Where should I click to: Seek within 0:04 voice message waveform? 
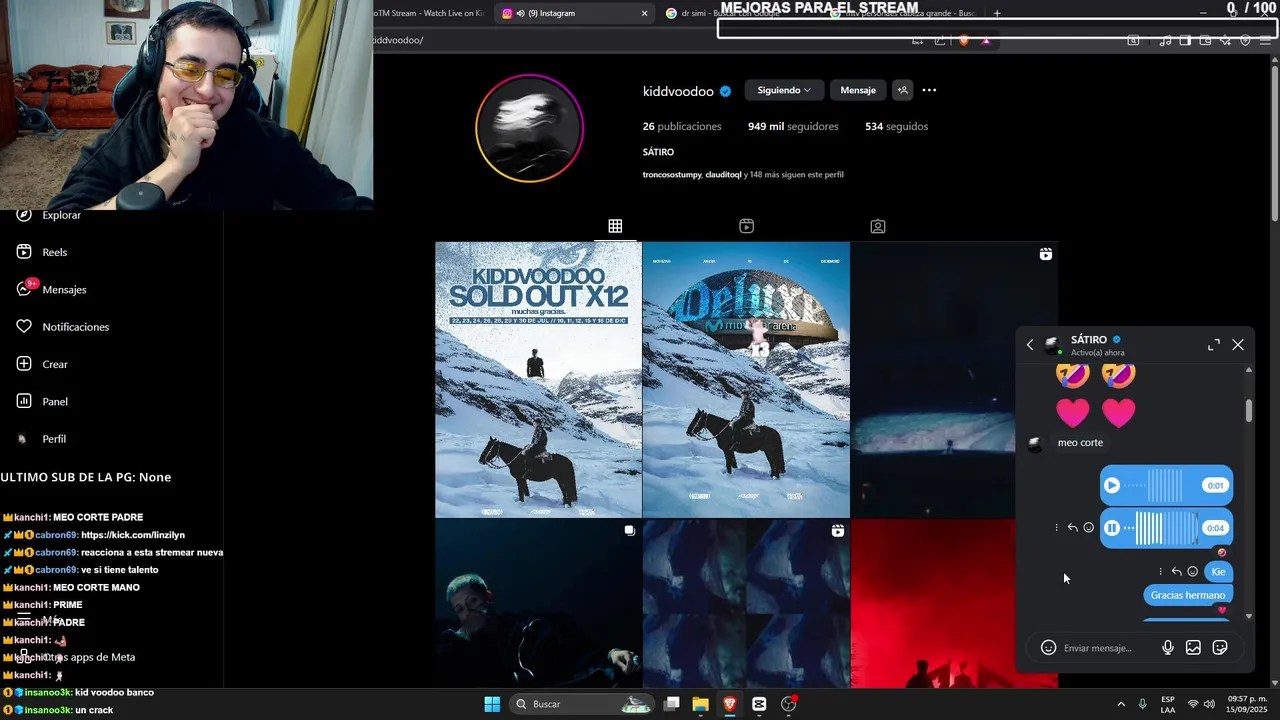tap(1163, 527)
